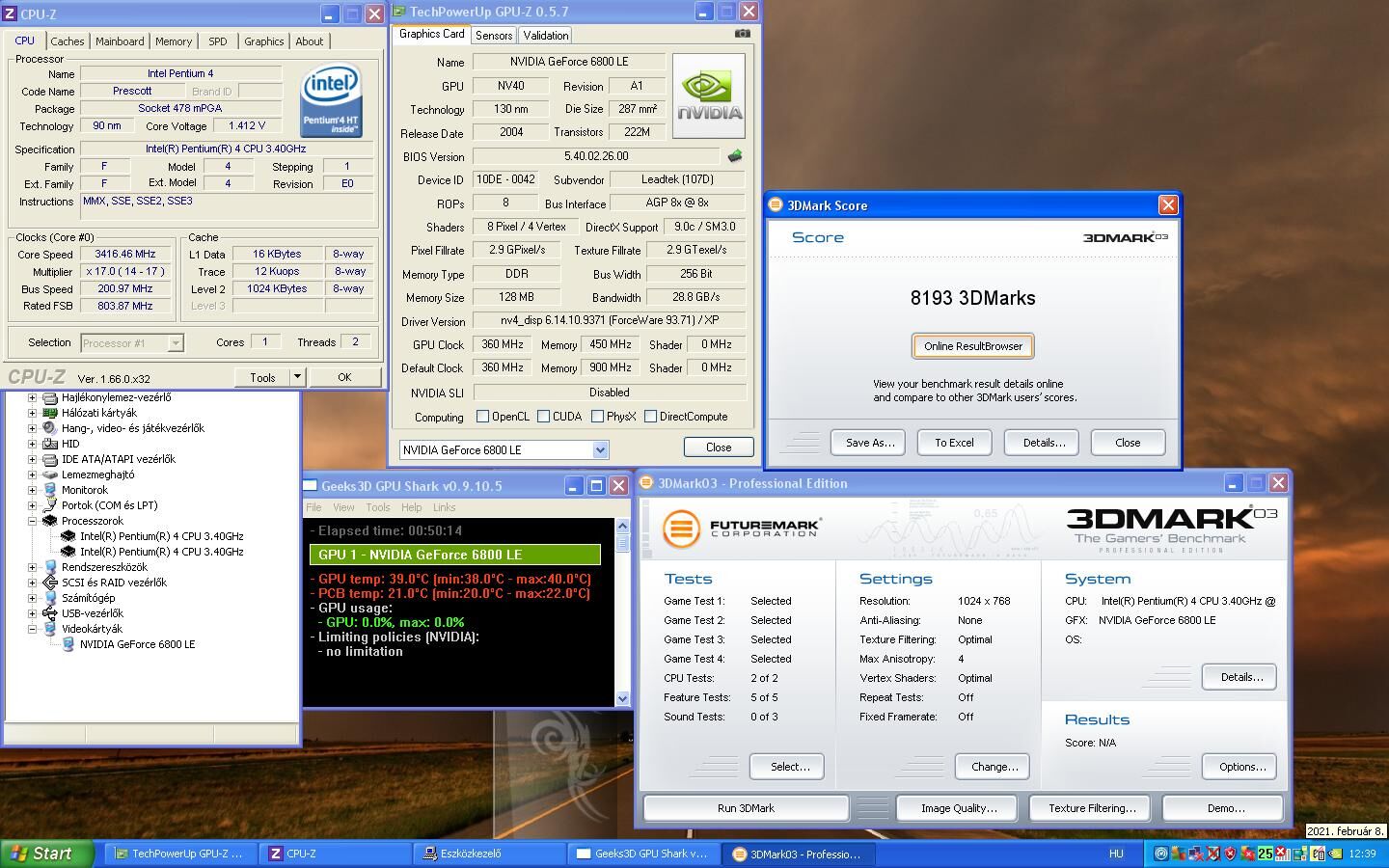Viewport: 1389px width, 868px height.
Task: Click the network signal bars tray icon with red X
Action: (x=1282, y=854)
